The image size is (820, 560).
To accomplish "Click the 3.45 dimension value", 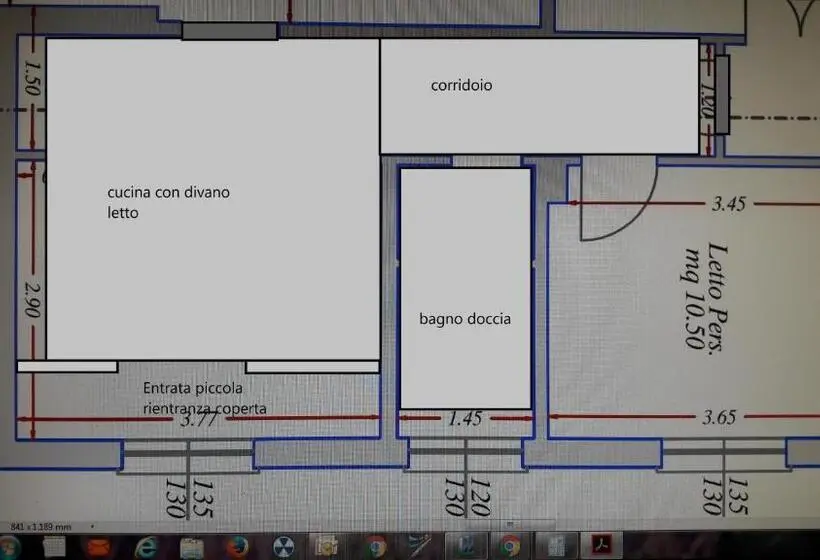I will (x=728, y=204).
